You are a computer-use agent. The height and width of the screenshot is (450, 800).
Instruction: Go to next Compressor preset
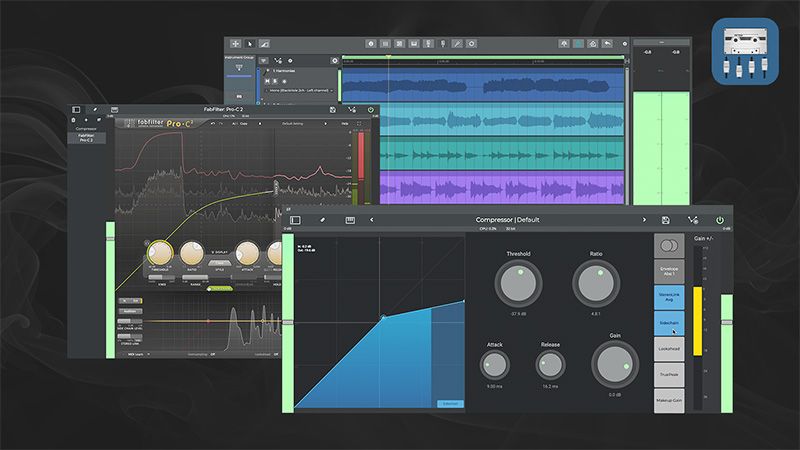point(644,220)
